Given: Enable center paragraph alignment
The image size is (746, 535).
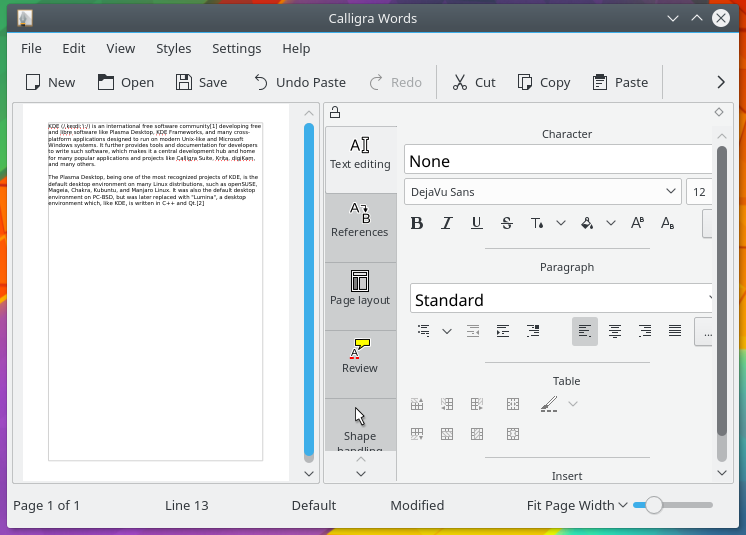Looking at the screenshot, I should [615, 331].
